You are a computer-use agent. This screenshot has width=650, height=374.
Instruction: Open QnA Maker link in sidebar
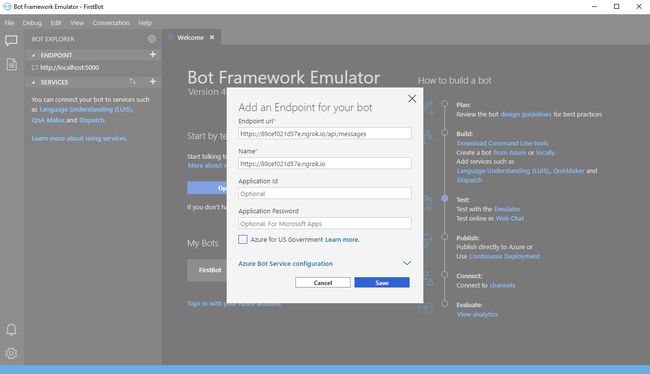coord(48,120)
